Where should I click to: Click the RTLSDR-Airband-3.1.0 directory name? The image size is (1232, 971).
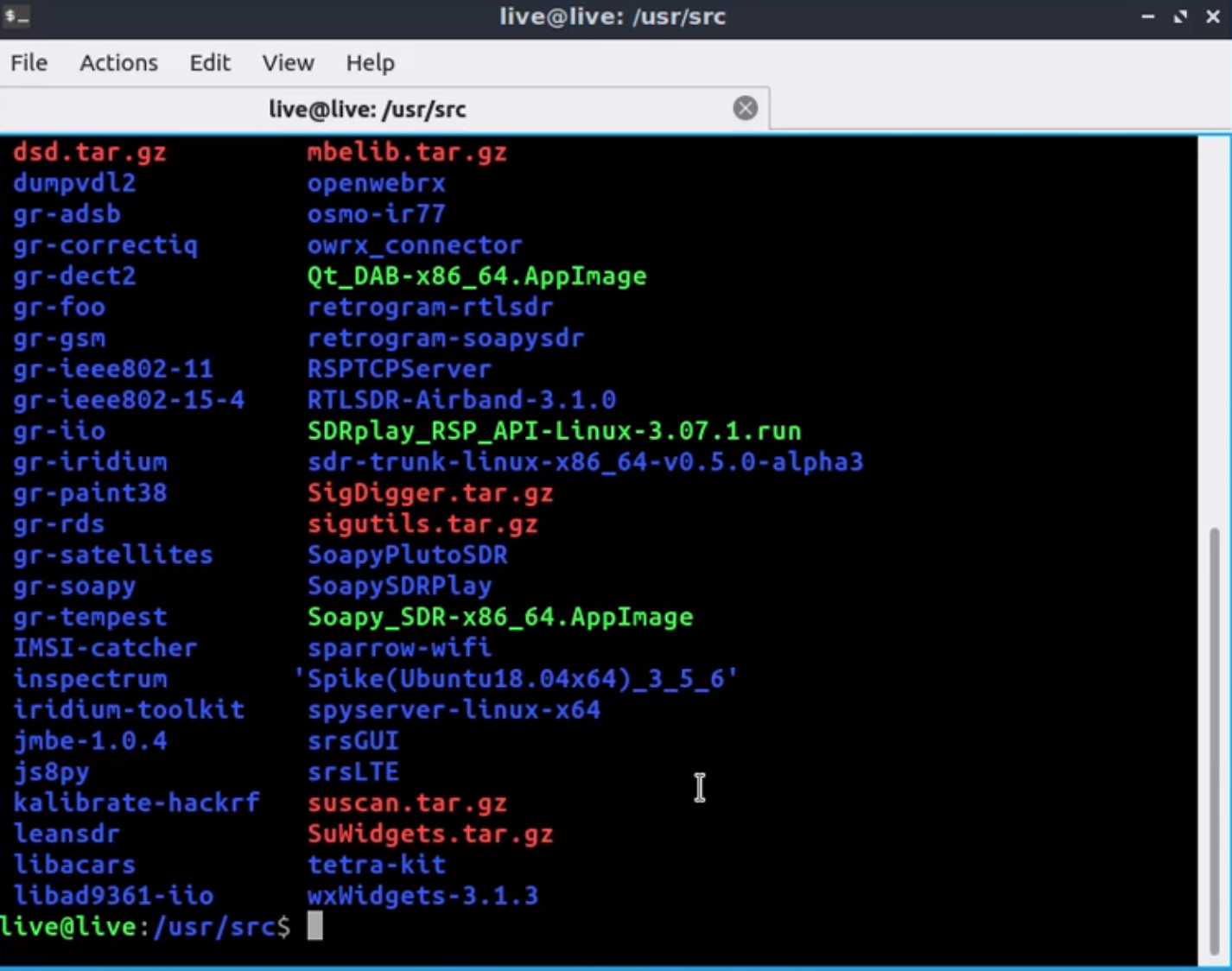coord(461,400)
